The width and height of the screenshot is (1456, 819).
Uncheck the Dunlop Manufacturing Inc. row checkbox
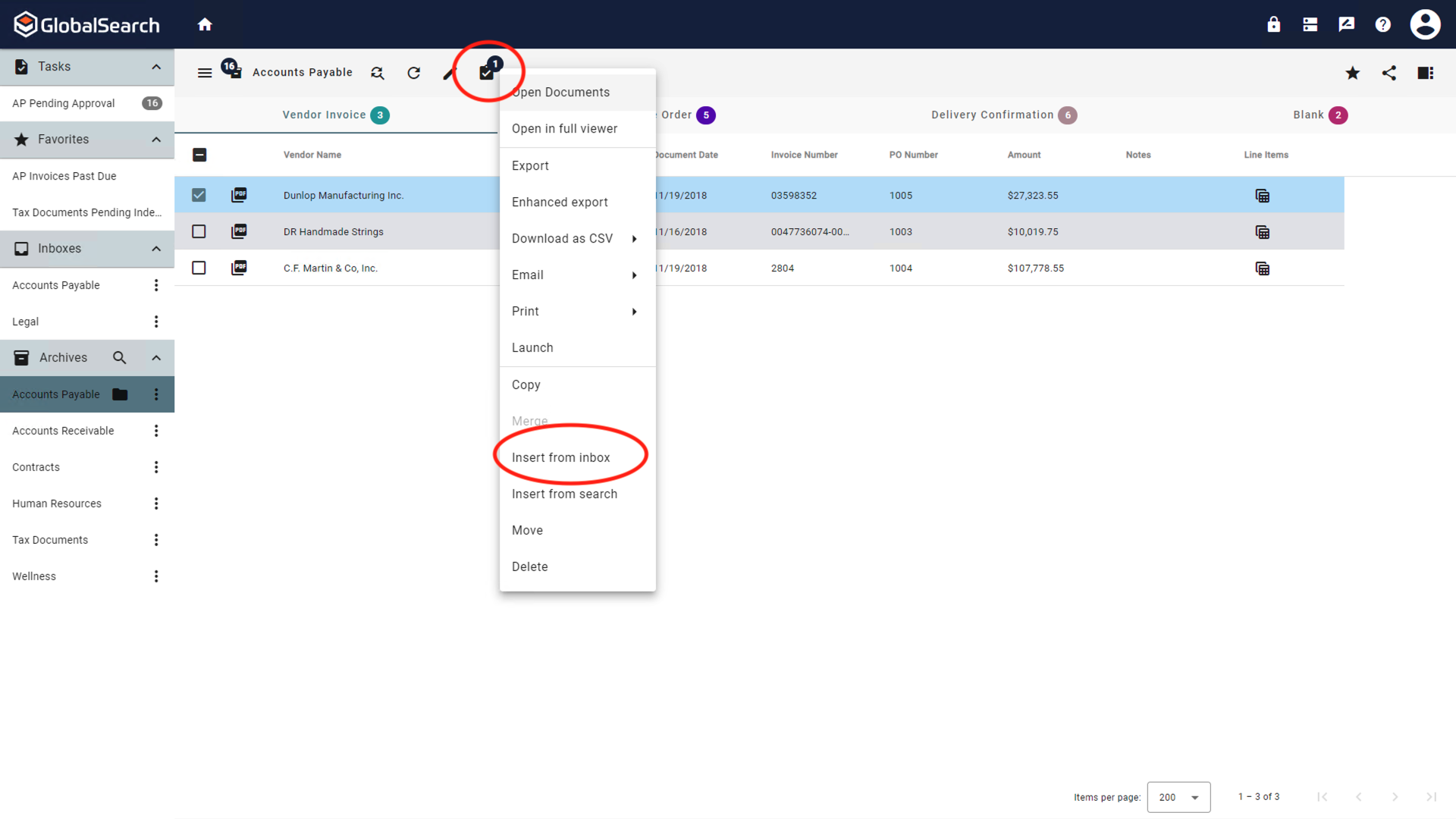pos(199,195)
